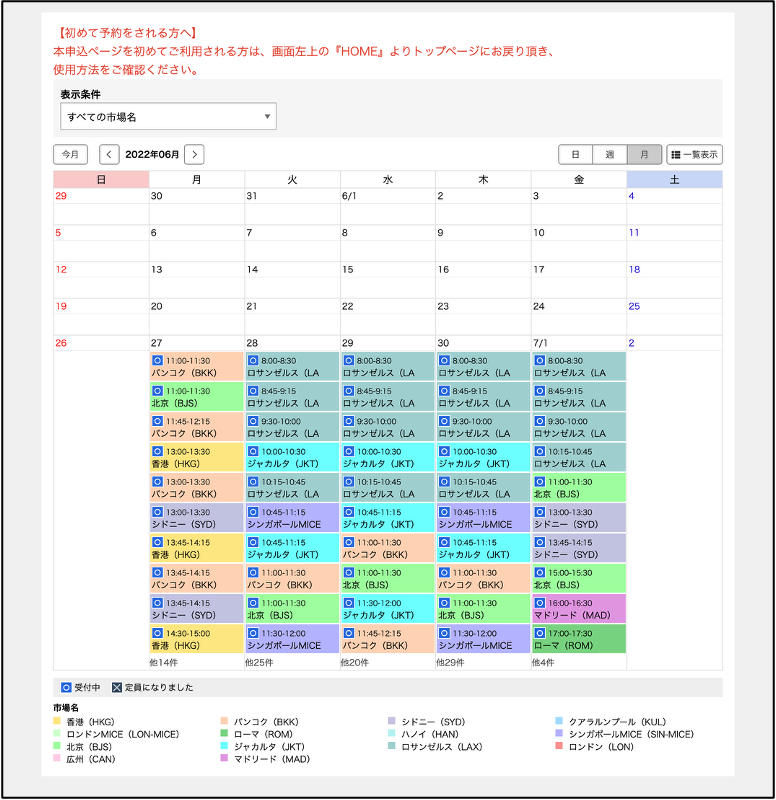Image resolution: width=776 pixels, height=800 pixels.
Task: Expand 他25件 more events on Tuesday
Action: coord(260,662)
